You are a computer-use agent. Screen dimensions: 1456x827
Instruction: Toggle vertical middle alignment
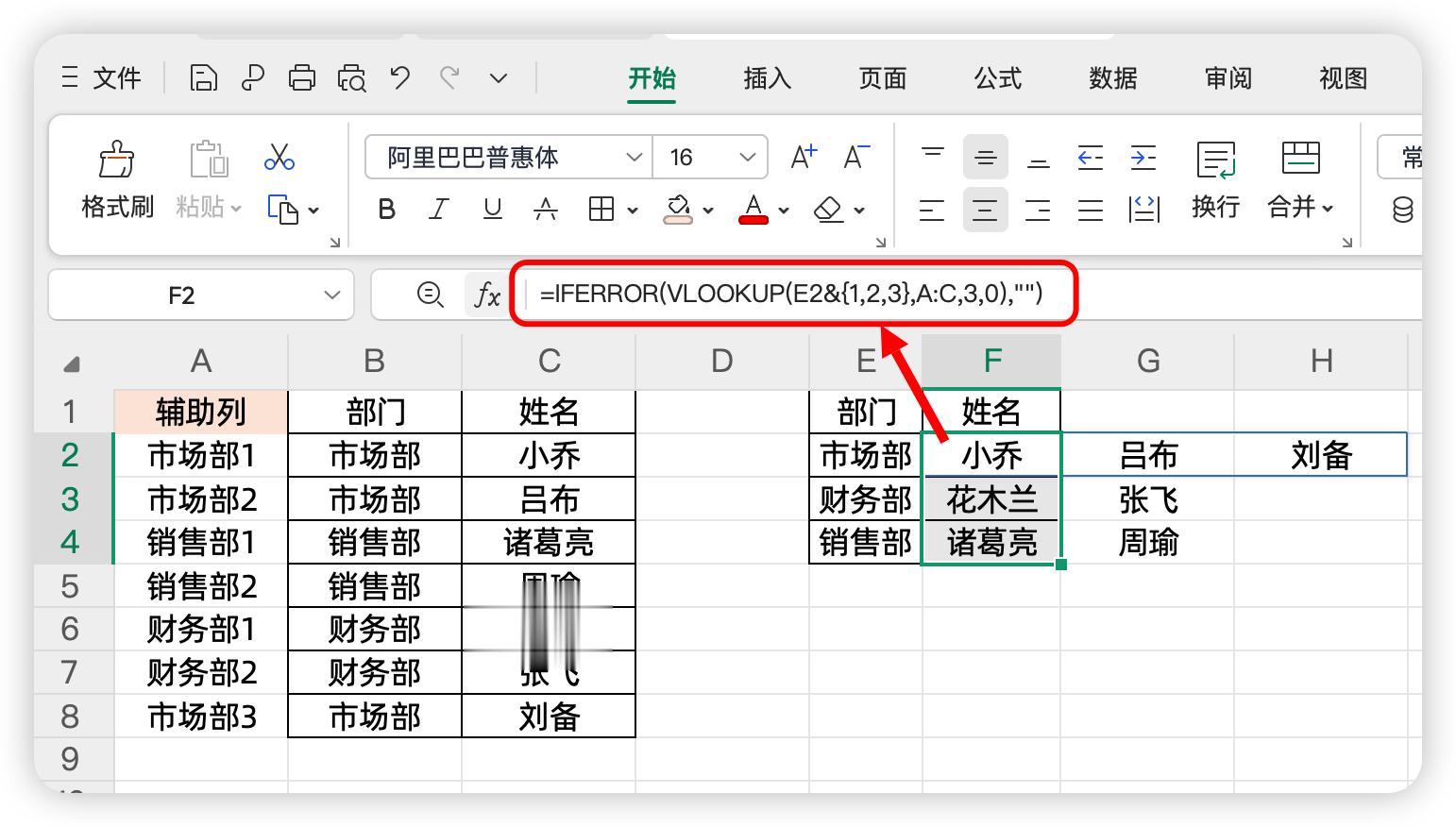(x=986, y=157)
